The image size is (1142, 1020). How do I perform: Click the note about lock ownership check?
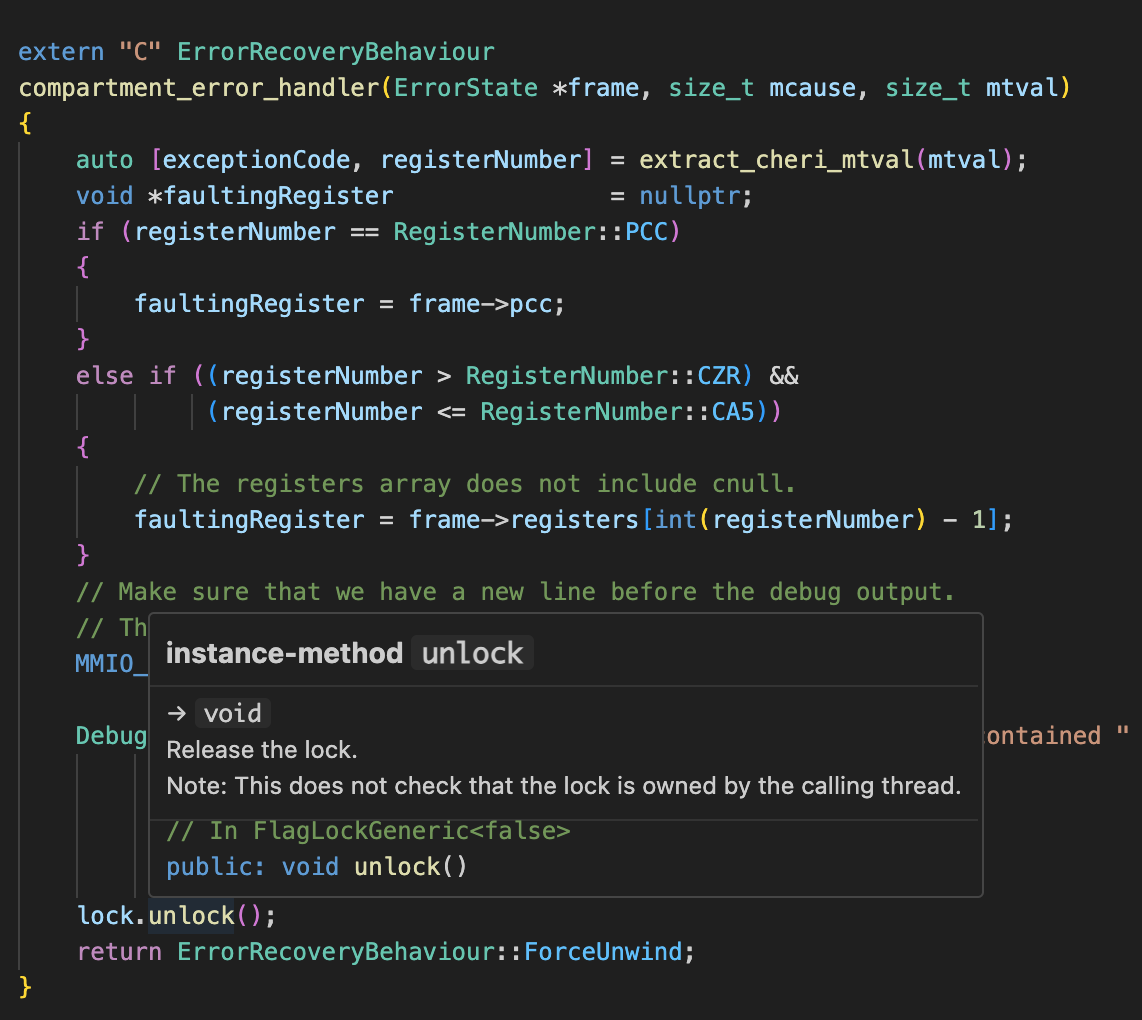(564, 786)
